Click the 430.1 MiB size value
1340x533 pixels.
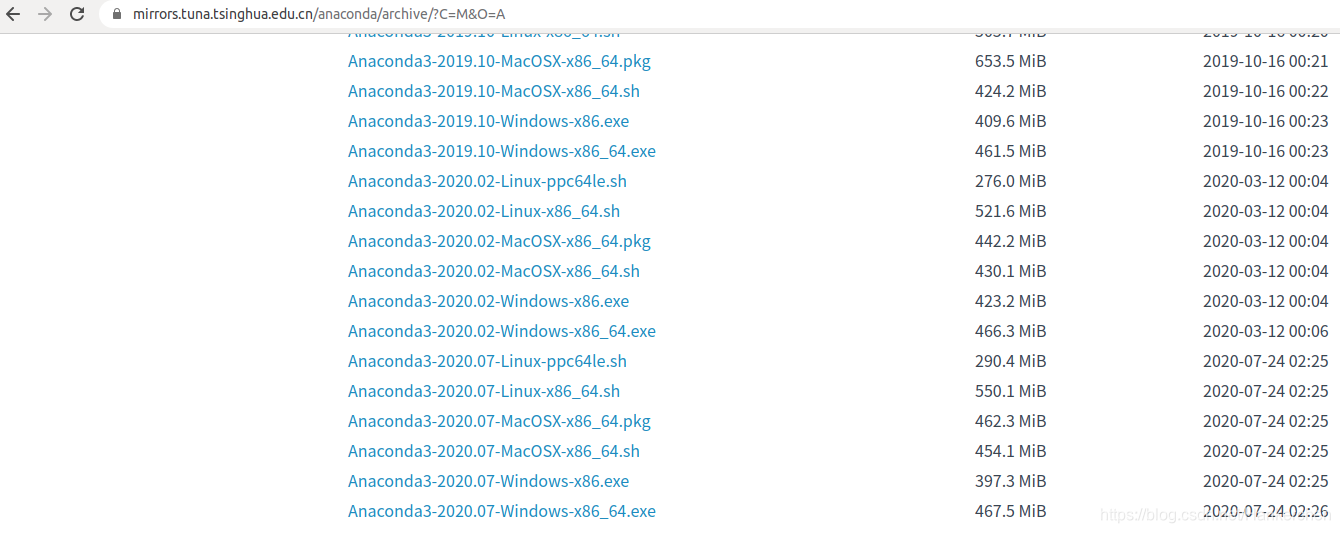pos(1010,271)
